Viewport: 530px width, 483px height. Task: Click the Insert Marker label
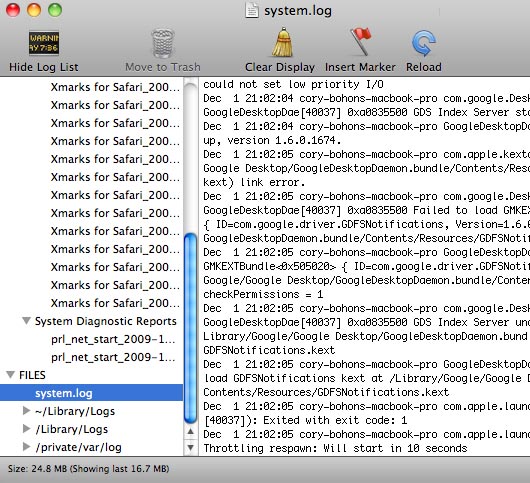coord(360,67)
